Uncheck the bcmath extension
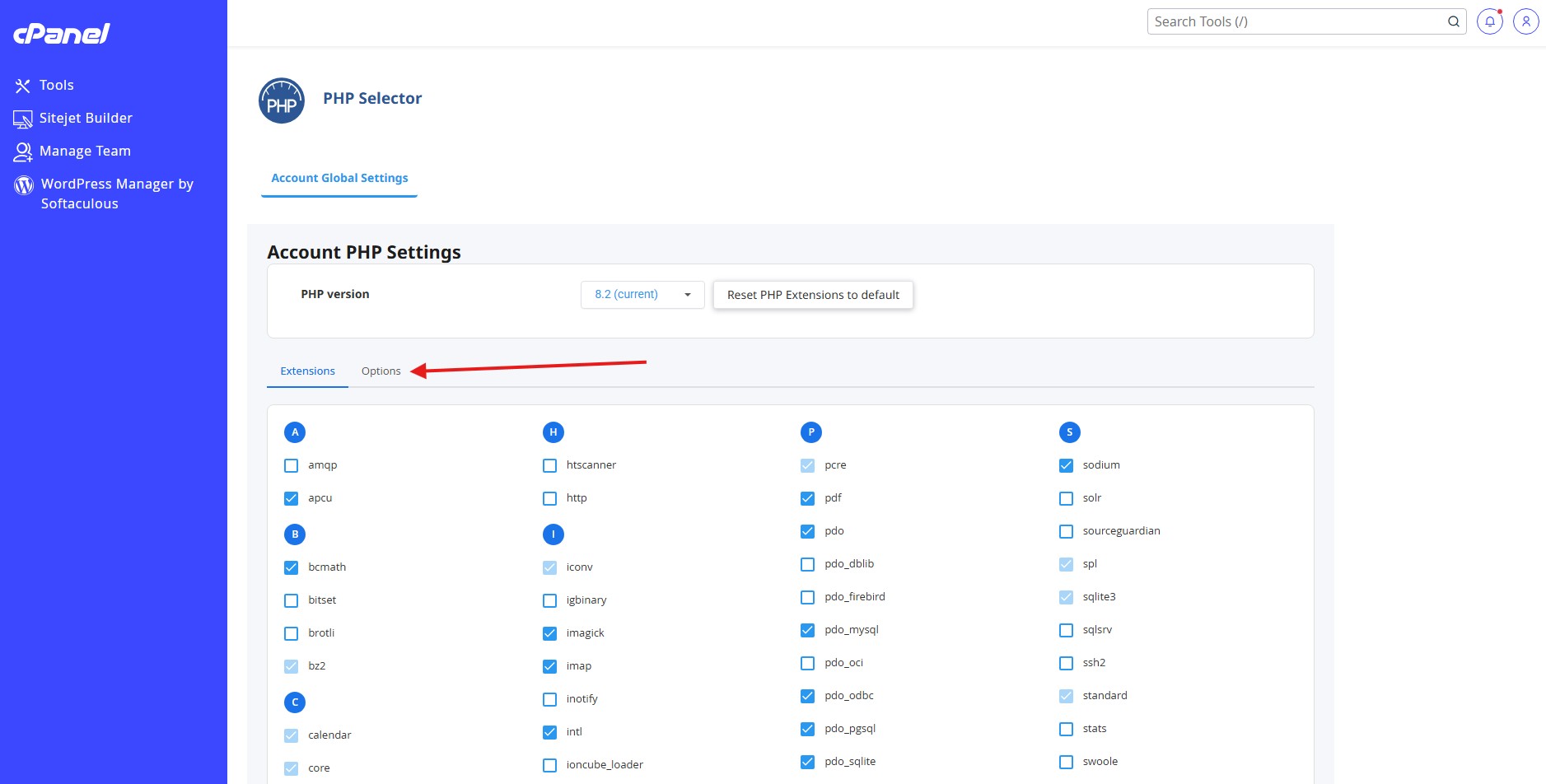1546x784 pixels. (x=291, y=567)
